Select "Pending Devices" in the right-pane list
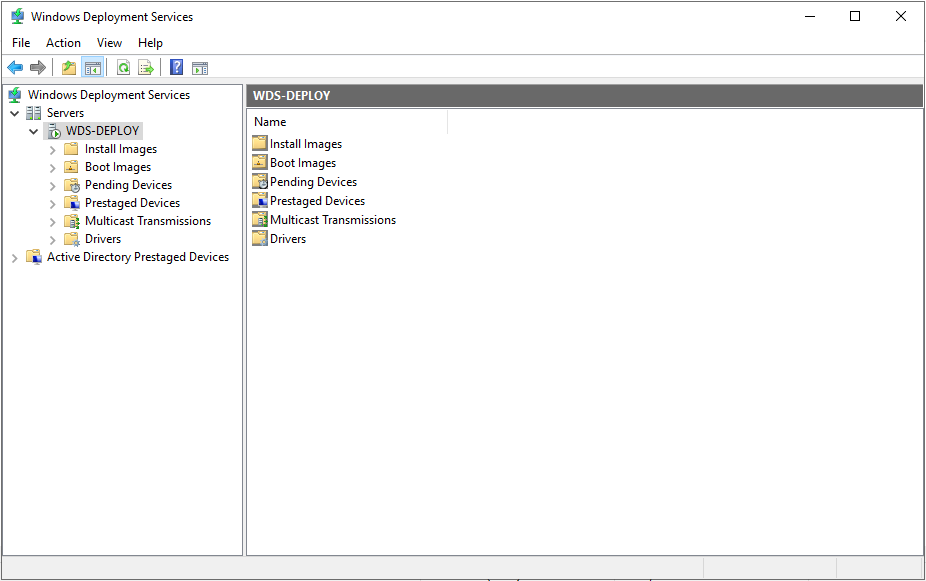 coord(314,182)
